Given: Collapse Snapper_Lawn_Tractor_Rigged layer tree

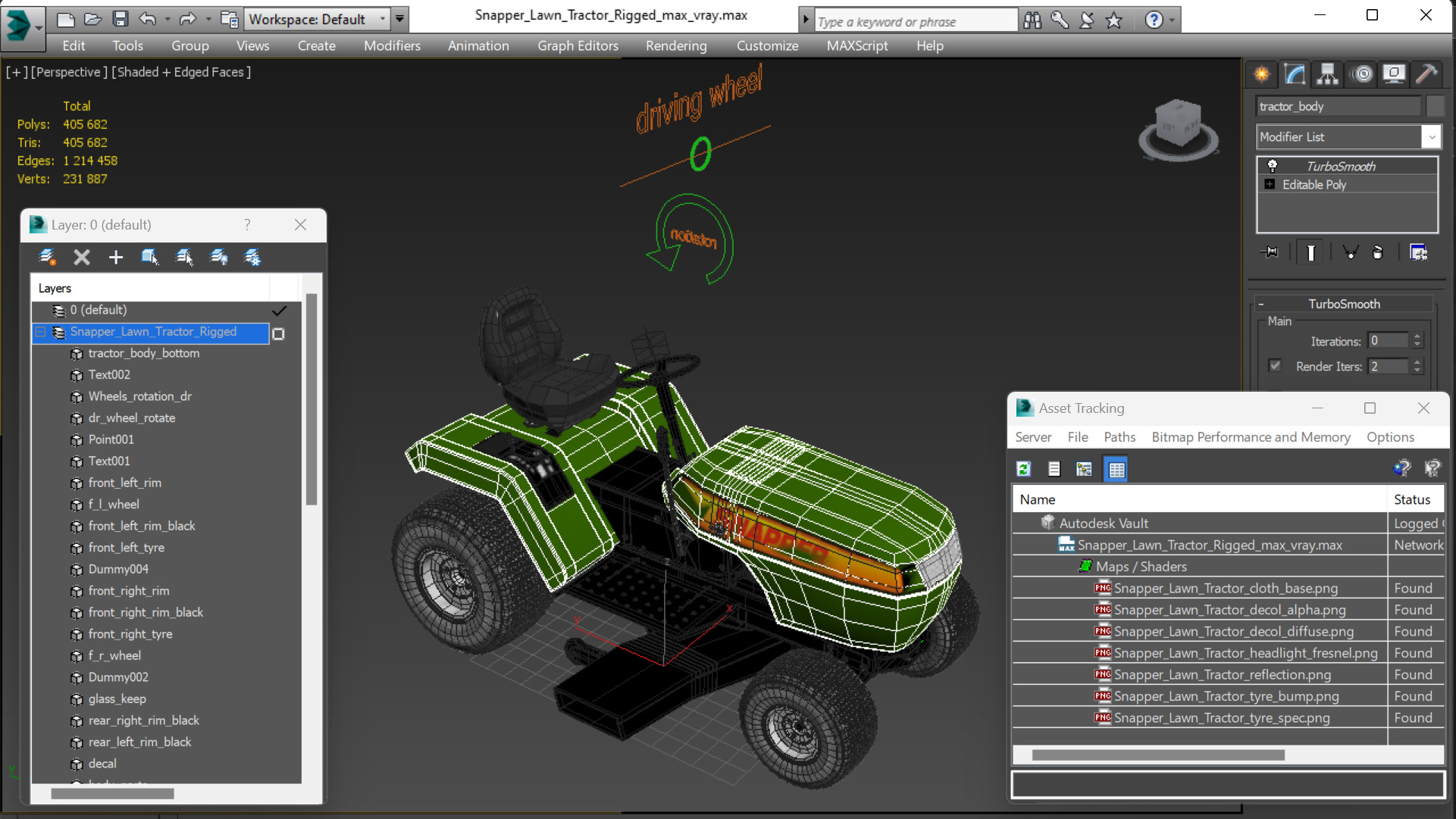Looking at the screenshot, I should click(x=41, y=332).
